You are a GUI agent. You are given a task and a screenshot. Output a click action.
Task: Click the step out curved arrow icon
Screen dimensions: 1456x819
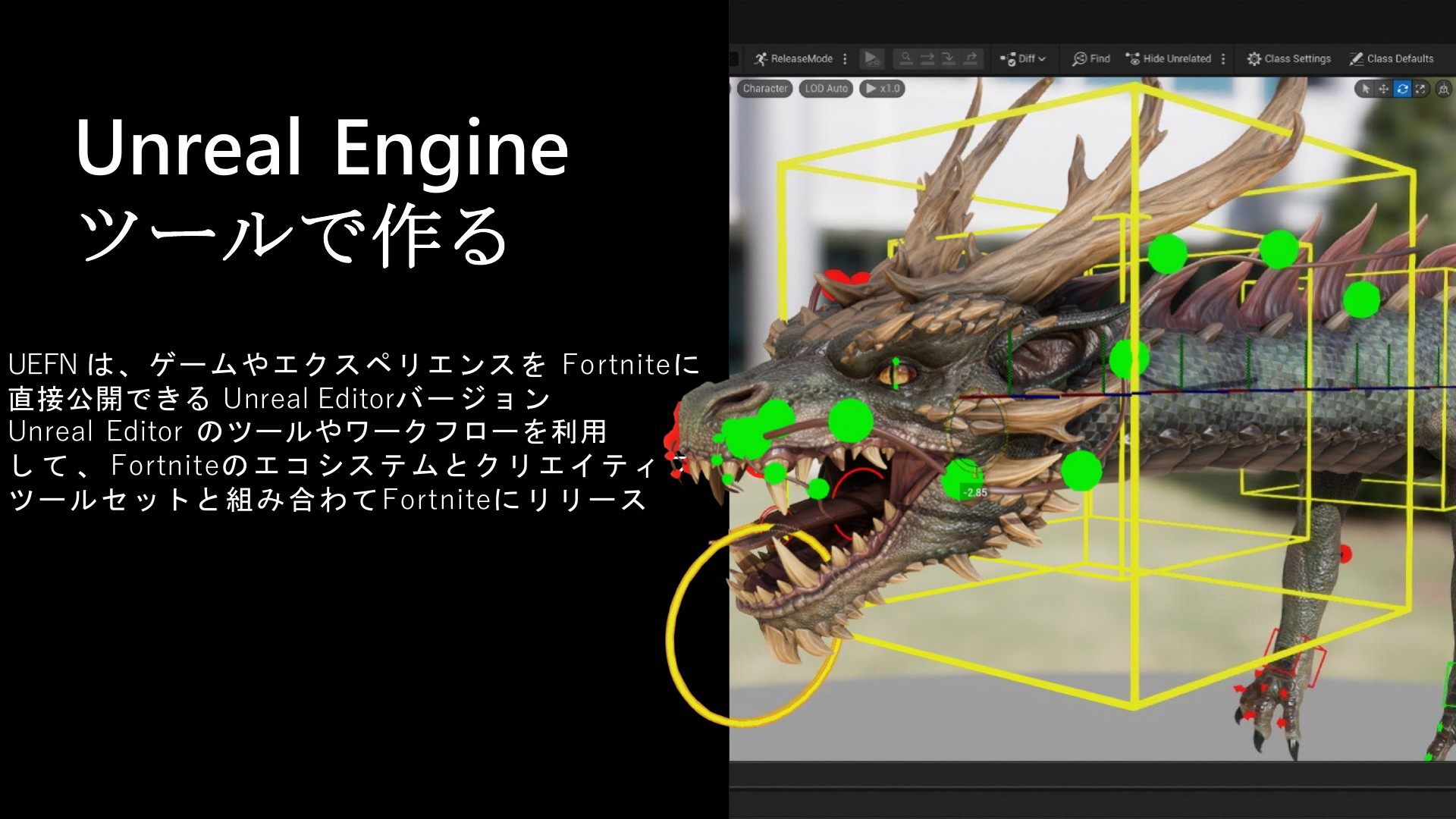tap(971, 58)
